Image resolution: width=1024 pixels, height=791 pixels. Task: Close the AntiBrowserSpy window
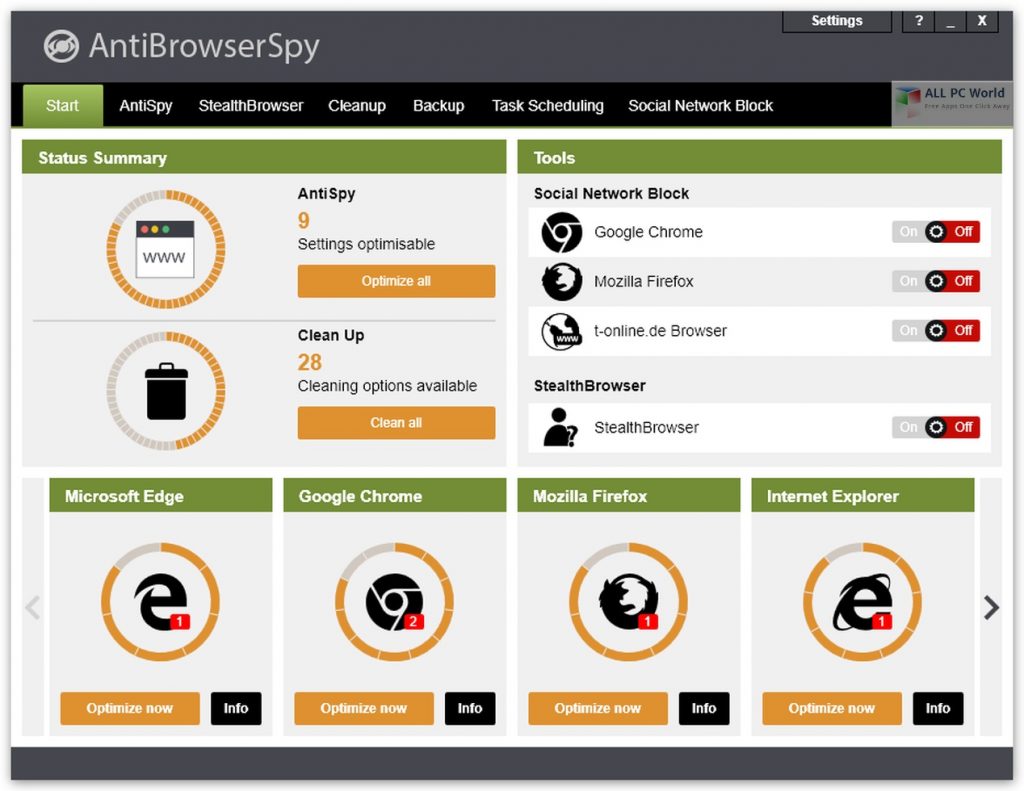tap(982, 21)
